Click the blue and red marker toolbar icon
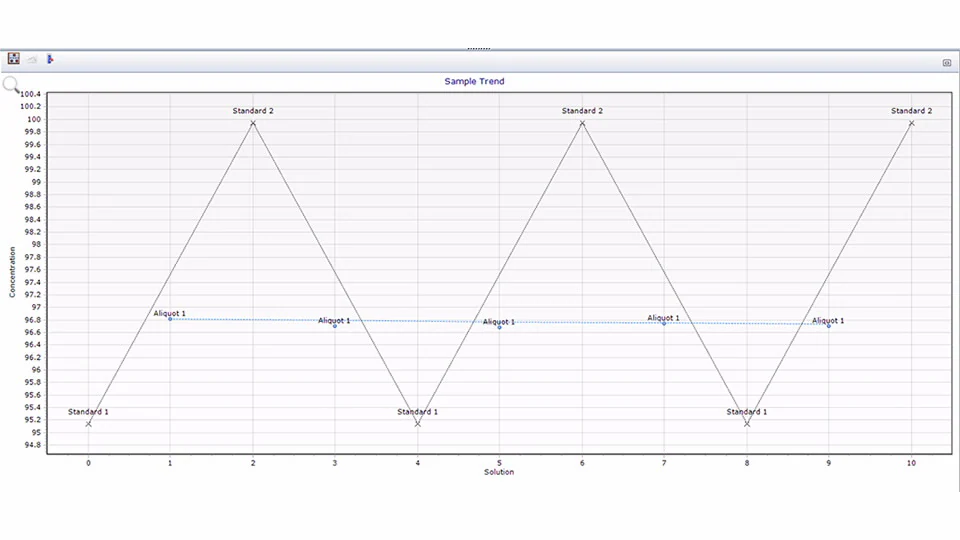 click(50, 59)
